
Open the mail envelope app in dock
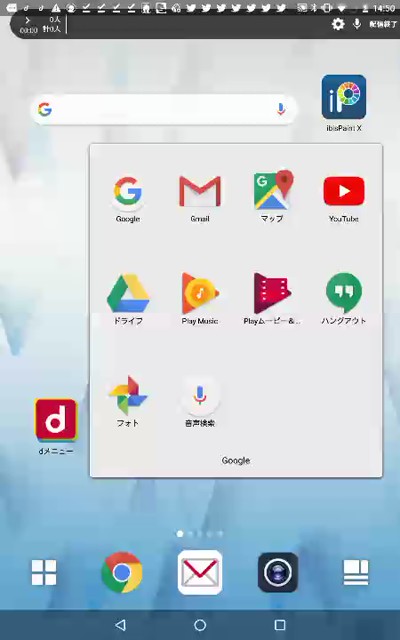click(200, 572)
